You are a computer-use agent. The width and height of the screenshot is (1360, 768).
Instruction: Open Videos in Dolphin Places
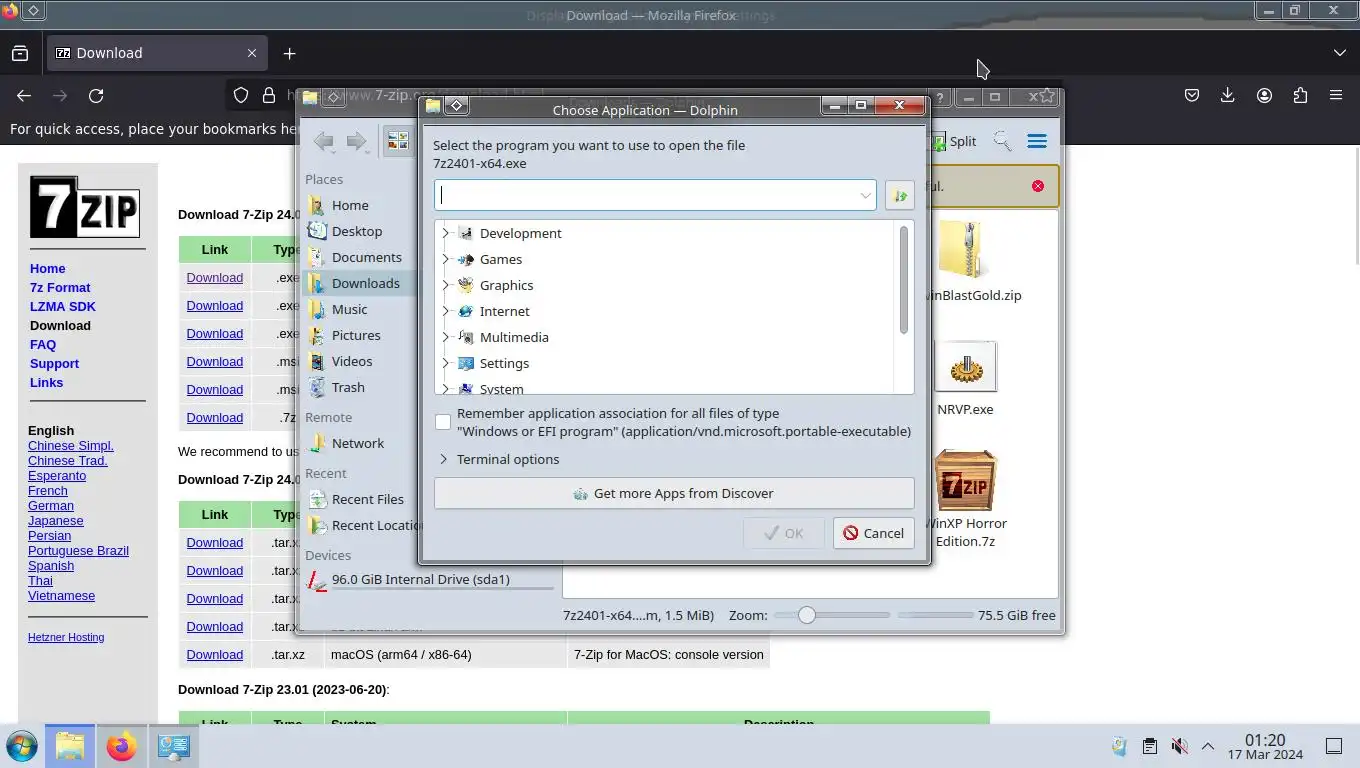click(x=352, y=361)
